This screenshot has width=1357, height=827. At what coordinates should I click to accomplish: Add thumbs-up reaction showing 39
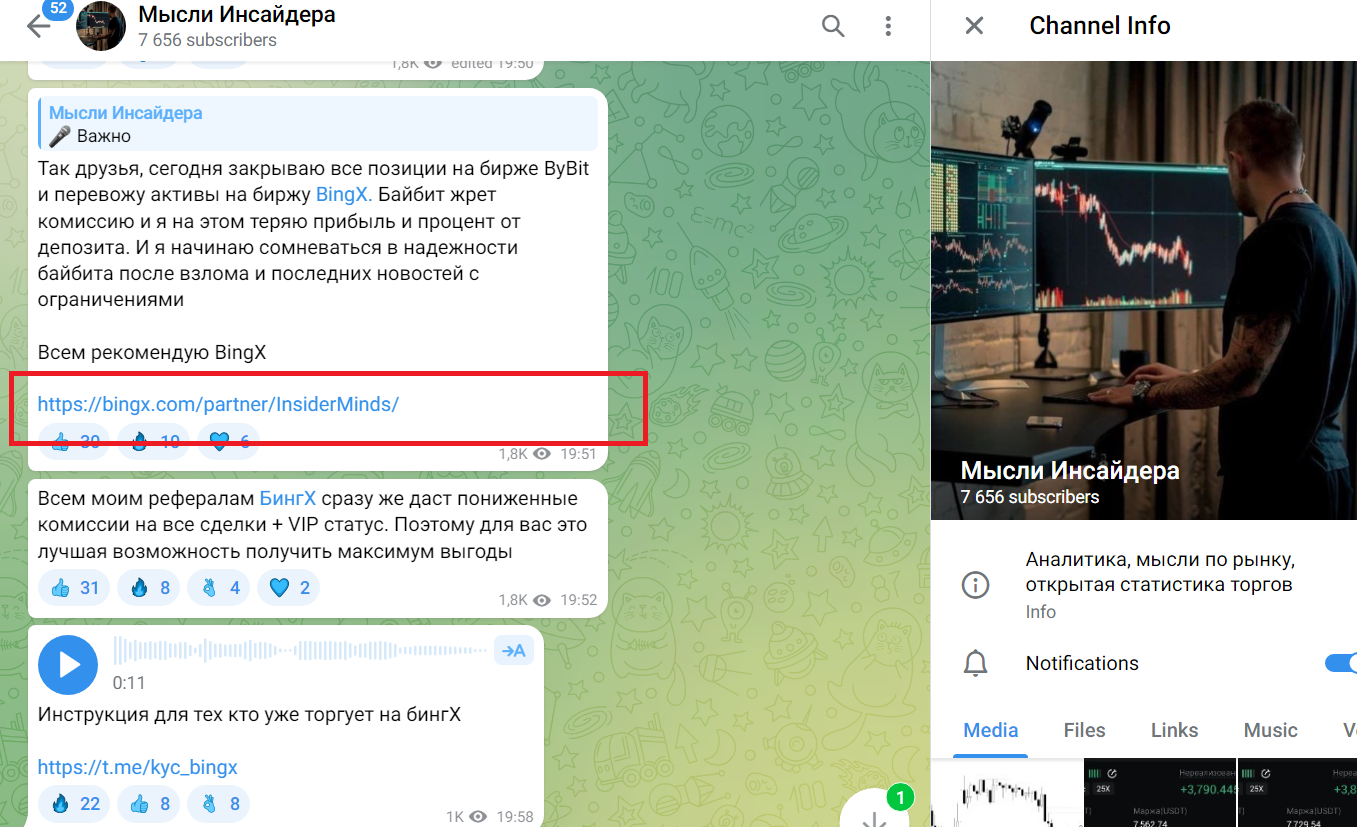pyautogui.click(x=74, y=441)
